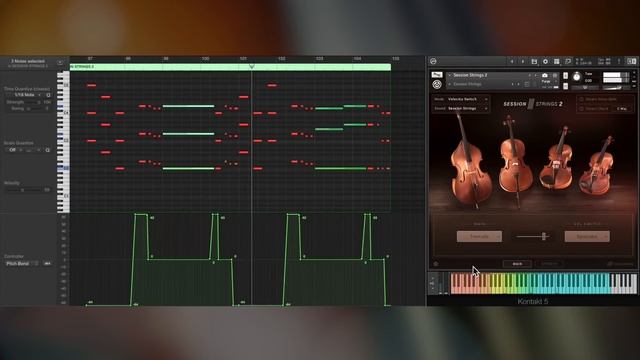Enable the lower smart chord checkbox
Screen dimensions: 640x360
581,109
